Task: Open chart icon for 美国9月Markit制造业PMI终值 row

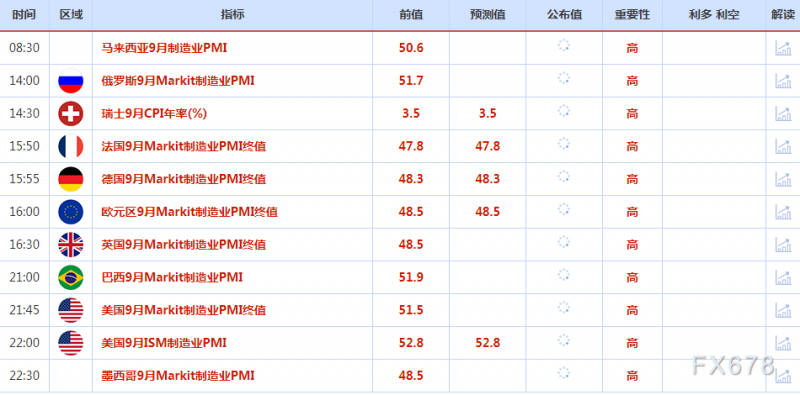Action: (783, 310)
